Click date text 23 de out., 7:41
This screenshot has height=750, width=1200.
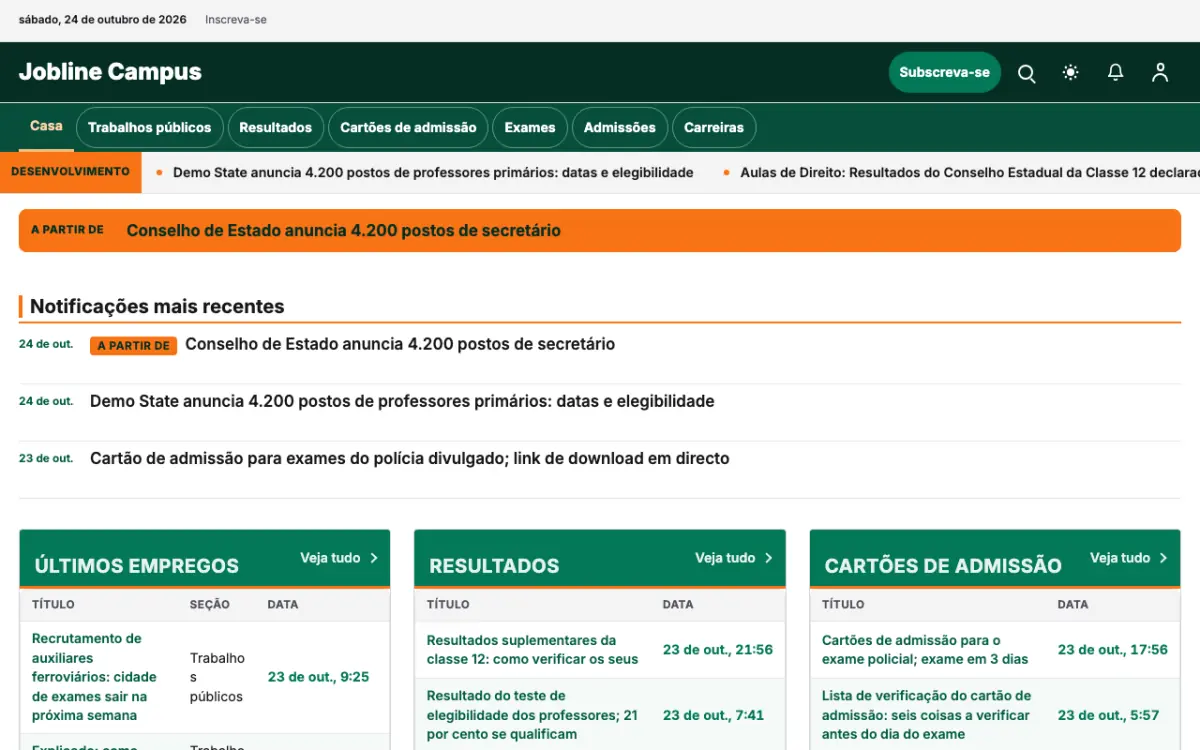[x=713, y=715]
